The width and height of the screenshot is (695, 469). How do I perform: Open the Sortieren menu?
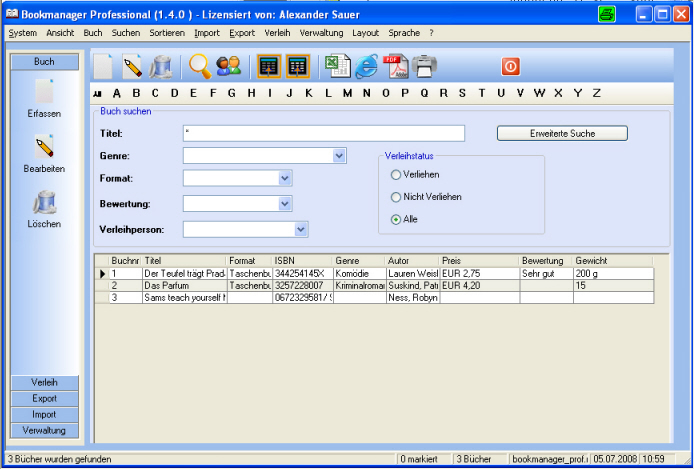[167, 33]
